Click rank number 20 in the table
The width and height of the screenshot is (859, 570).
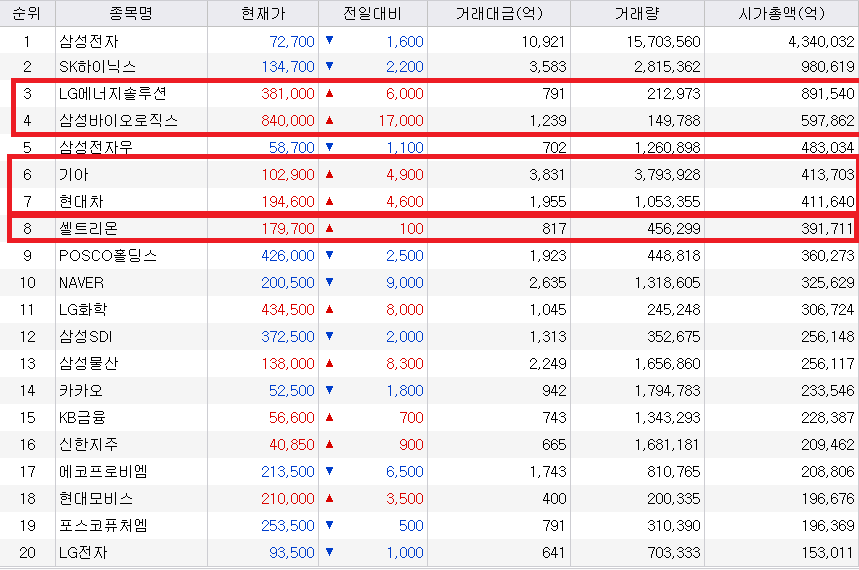click(27, 553)
